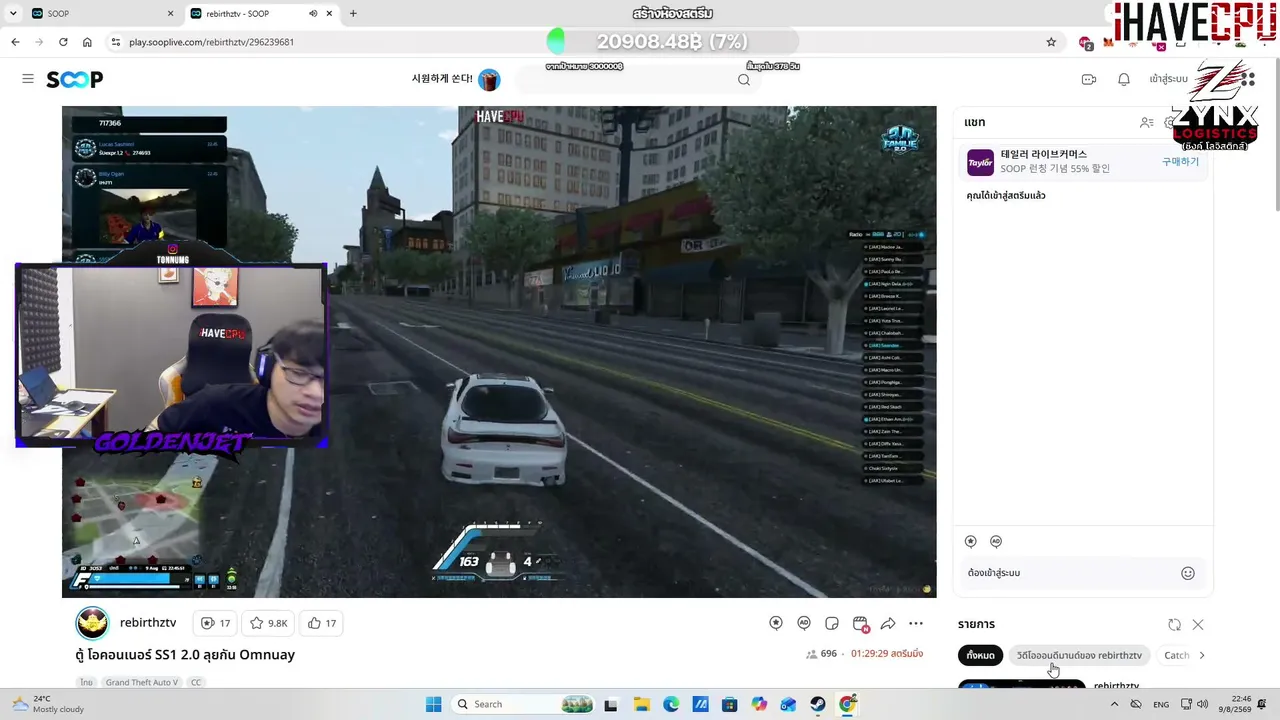
Task: Click the 구매하기 purchase link
Action: point(1180,161)
